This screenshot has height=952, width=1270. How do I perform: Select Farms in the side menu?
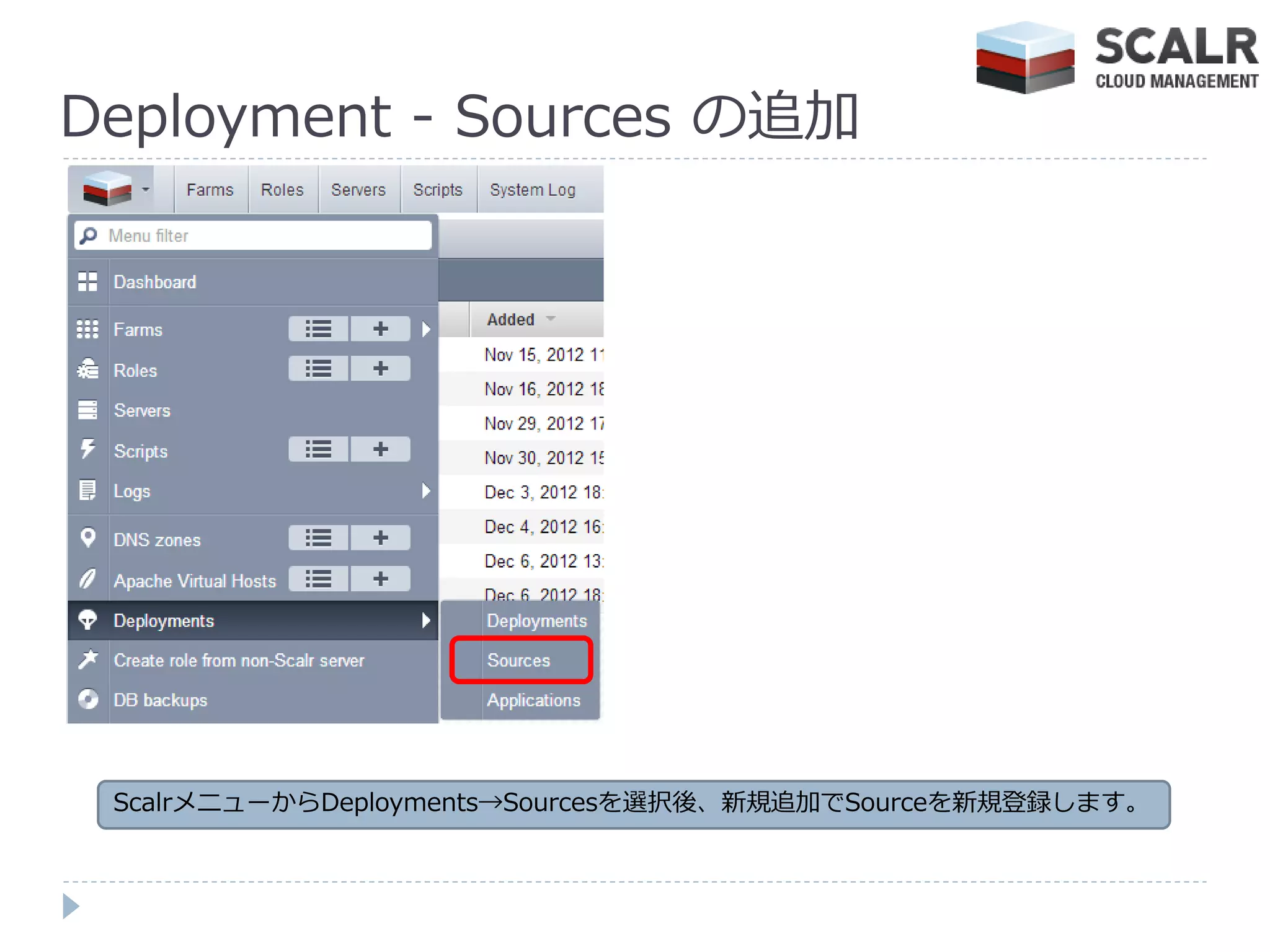point(138,330)
